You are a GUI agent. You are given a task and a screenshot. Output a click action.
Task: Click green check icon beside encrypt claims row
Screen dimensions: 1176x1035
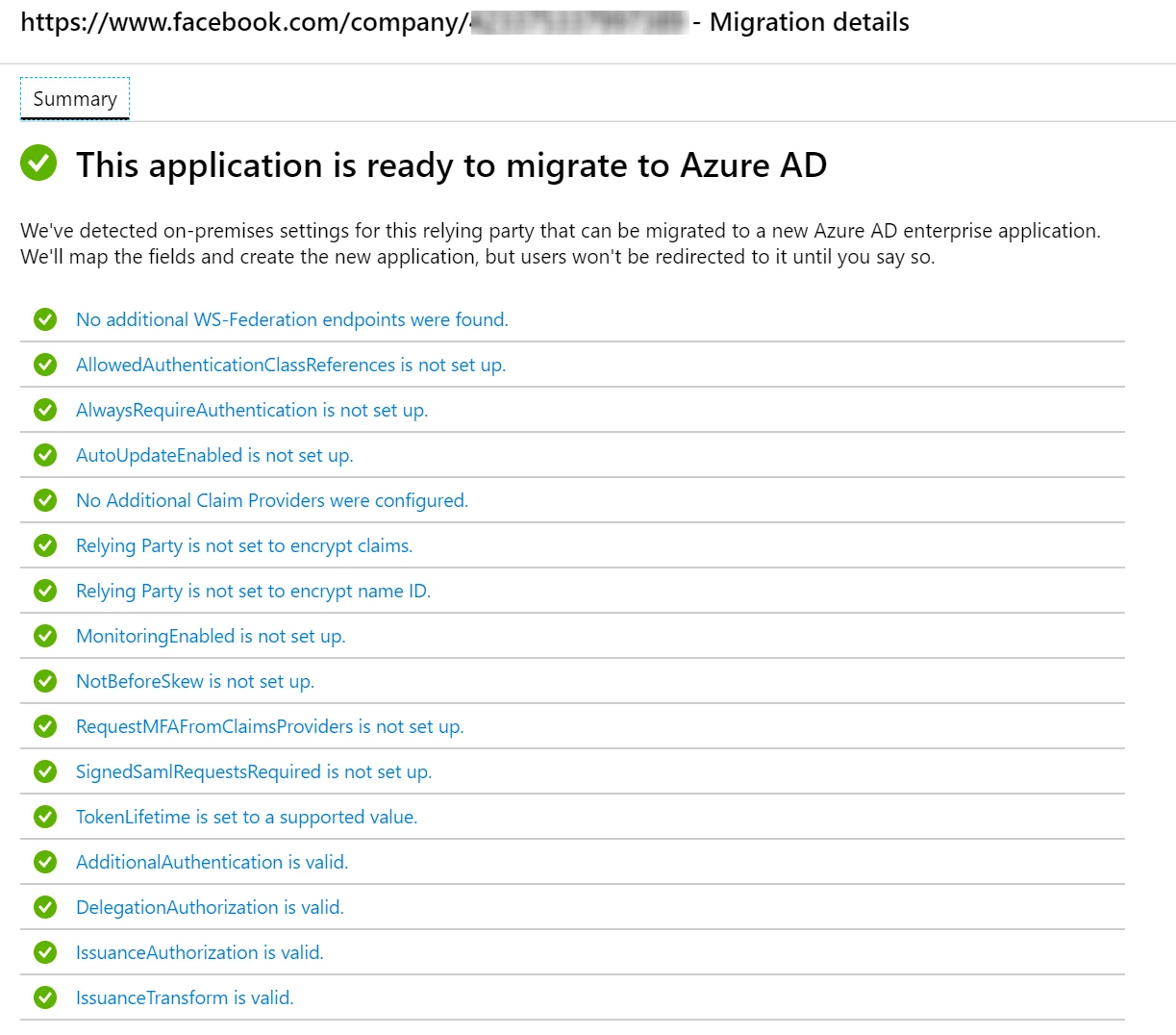(x=45, y=545)
